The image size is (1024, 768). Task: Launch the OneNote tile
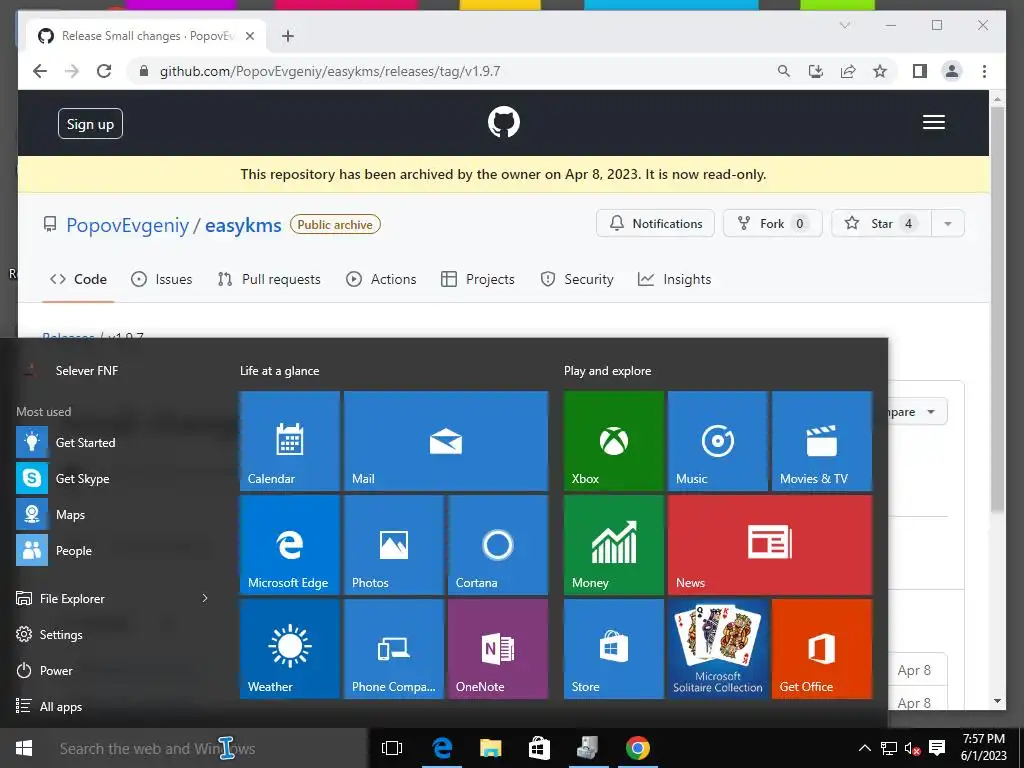tap(498, 648)
